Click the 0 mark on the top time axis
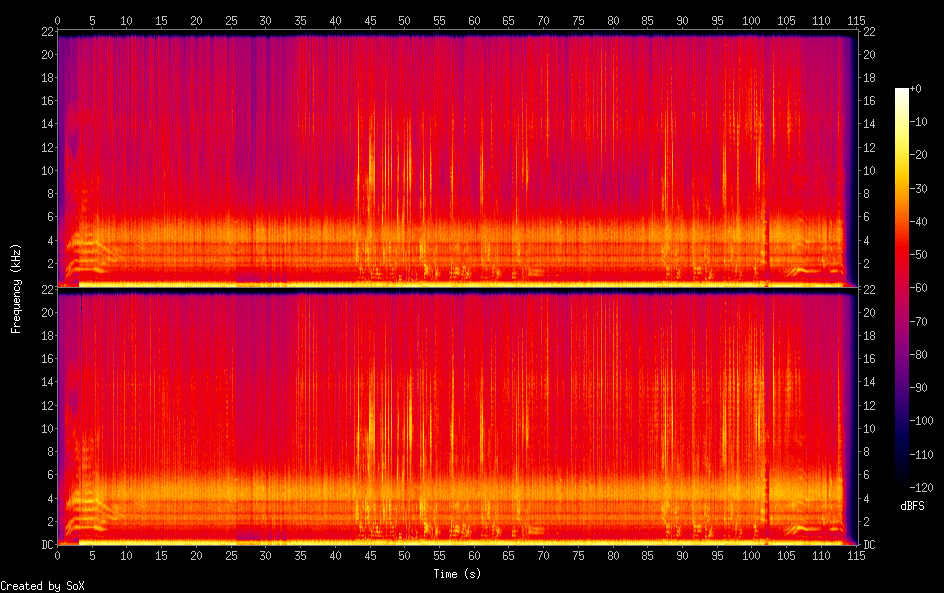The image size is (944, 593). pyautogui.click(x=58, y=20)
